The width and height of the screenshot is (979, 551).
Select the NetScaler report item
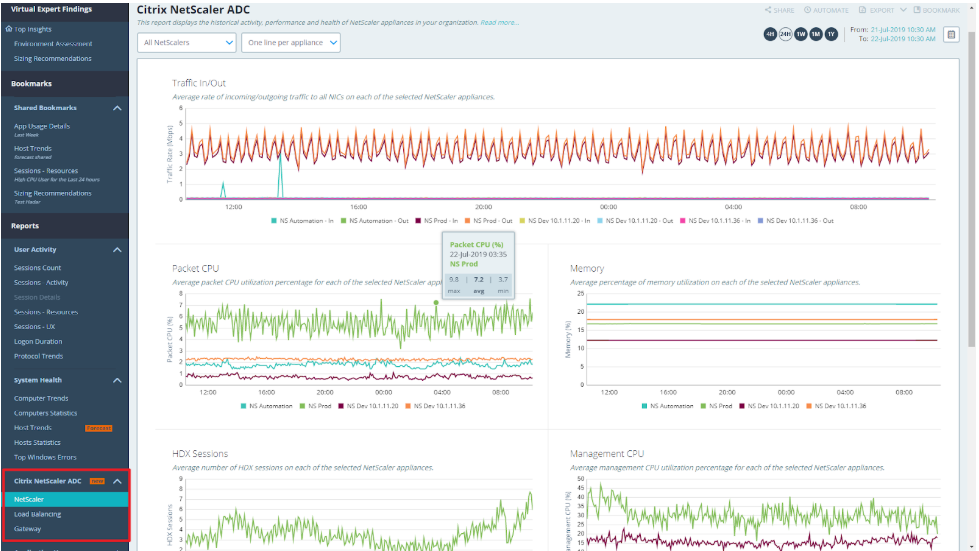[x=66, y=499]
